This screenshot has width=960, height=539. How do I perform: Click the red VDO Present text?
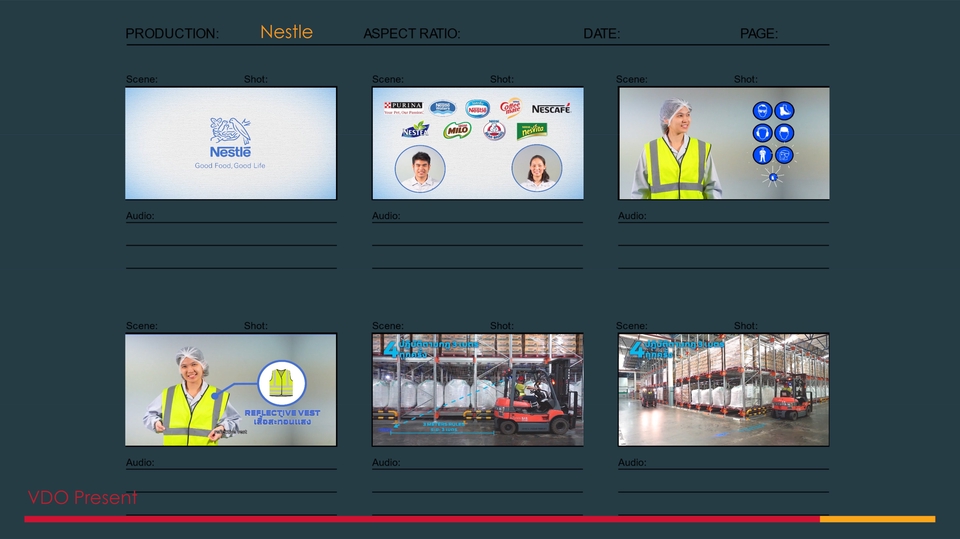click(83, 497)
